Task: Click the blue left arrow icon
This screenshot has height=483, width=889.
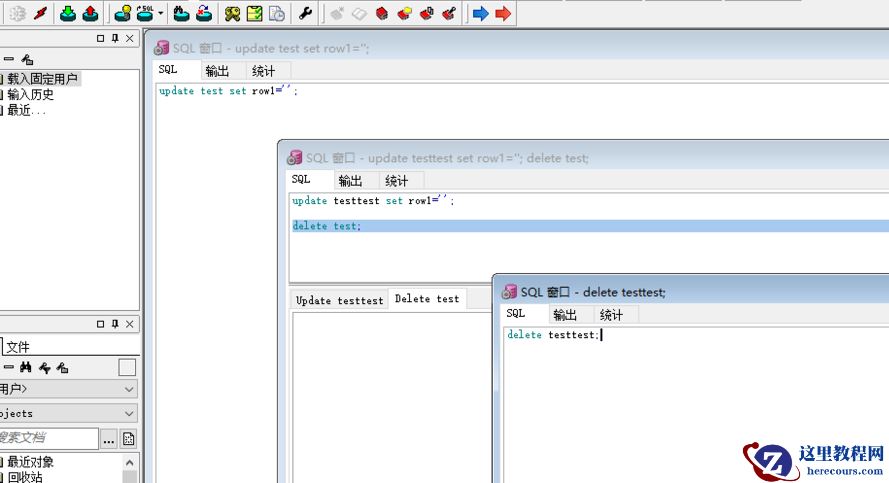Action: [480, 13]
